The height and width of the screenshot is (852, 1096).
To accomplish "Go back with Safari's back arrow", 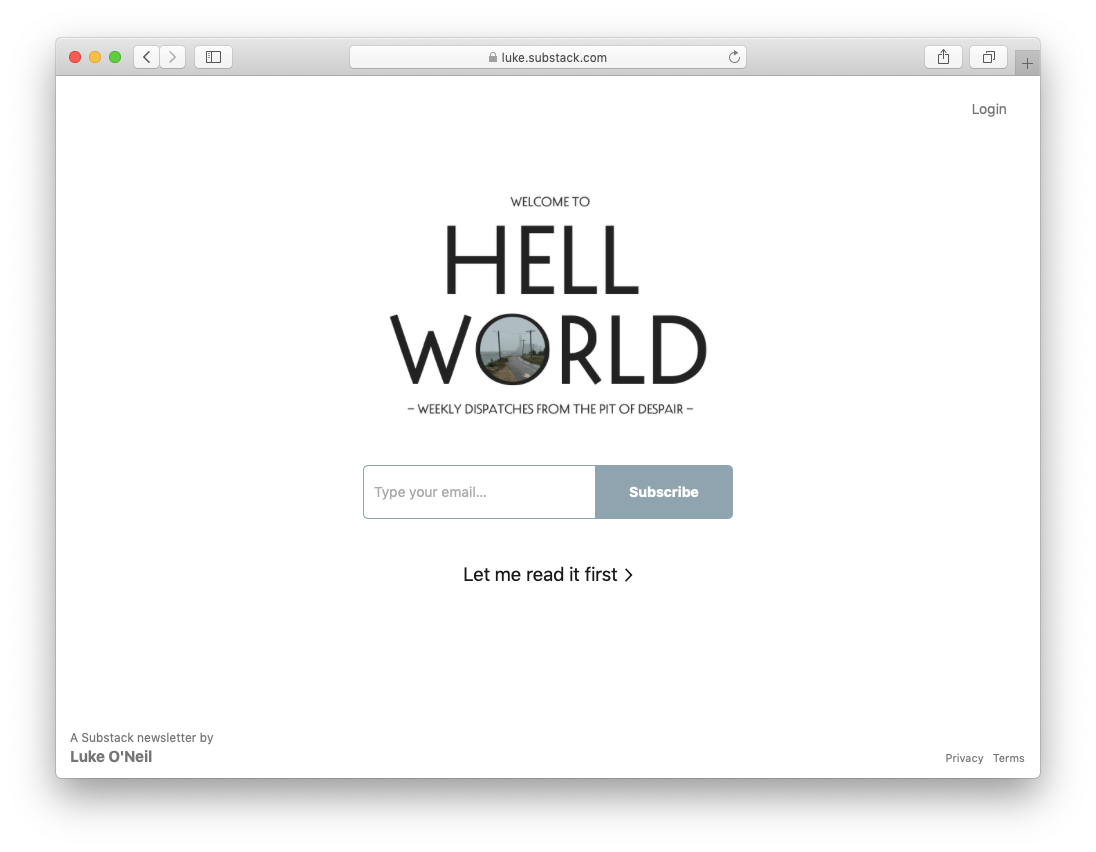I will 146,57.
